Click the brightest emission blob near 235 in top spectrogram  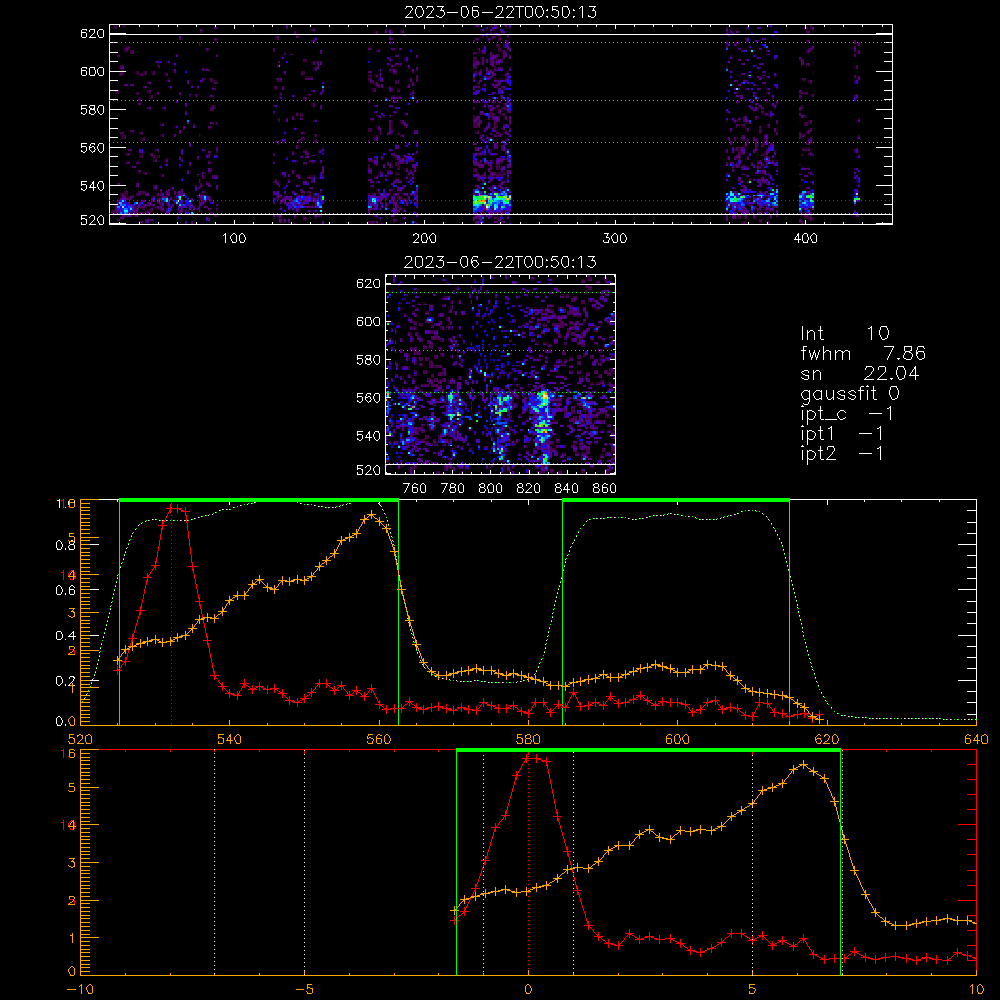click(x=492, y=201)
